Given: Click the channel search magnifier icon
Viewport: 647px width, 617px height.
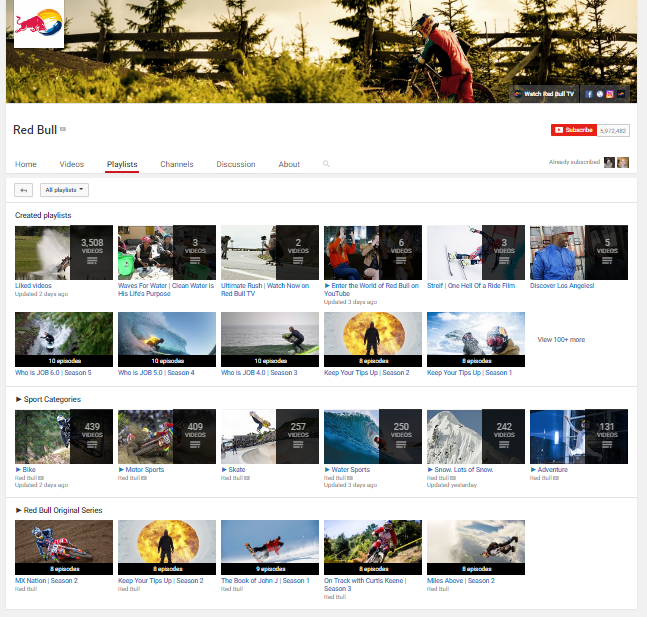Looking at the screenshot, I should tap(326, 164).
